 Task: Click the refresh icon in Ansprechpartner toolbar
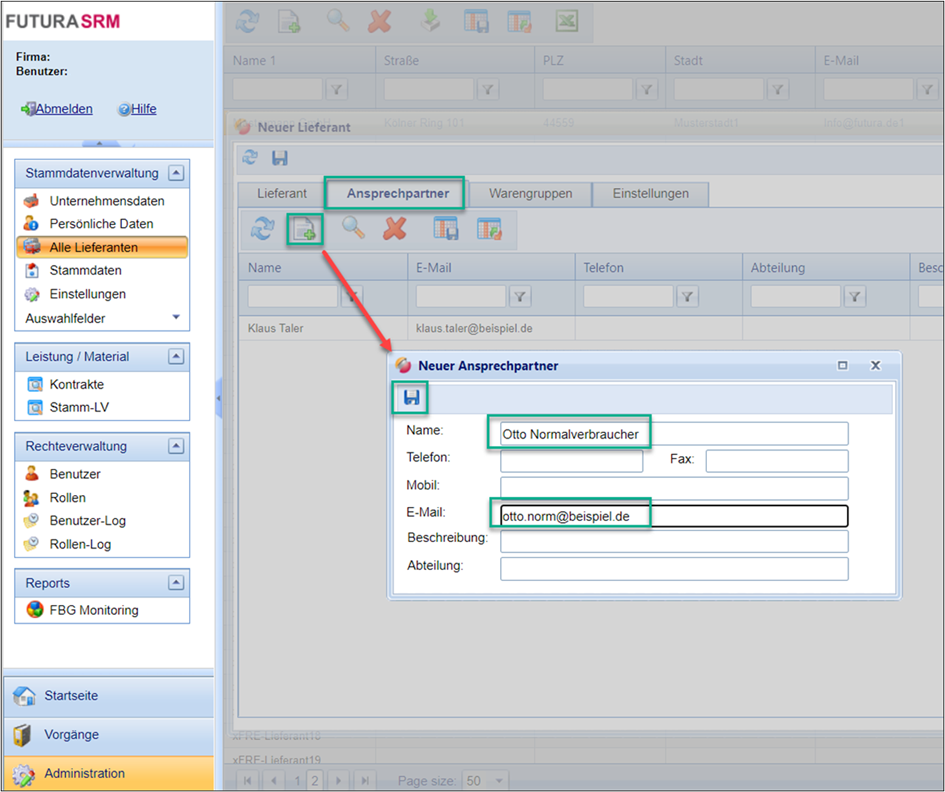click(262, 229)
